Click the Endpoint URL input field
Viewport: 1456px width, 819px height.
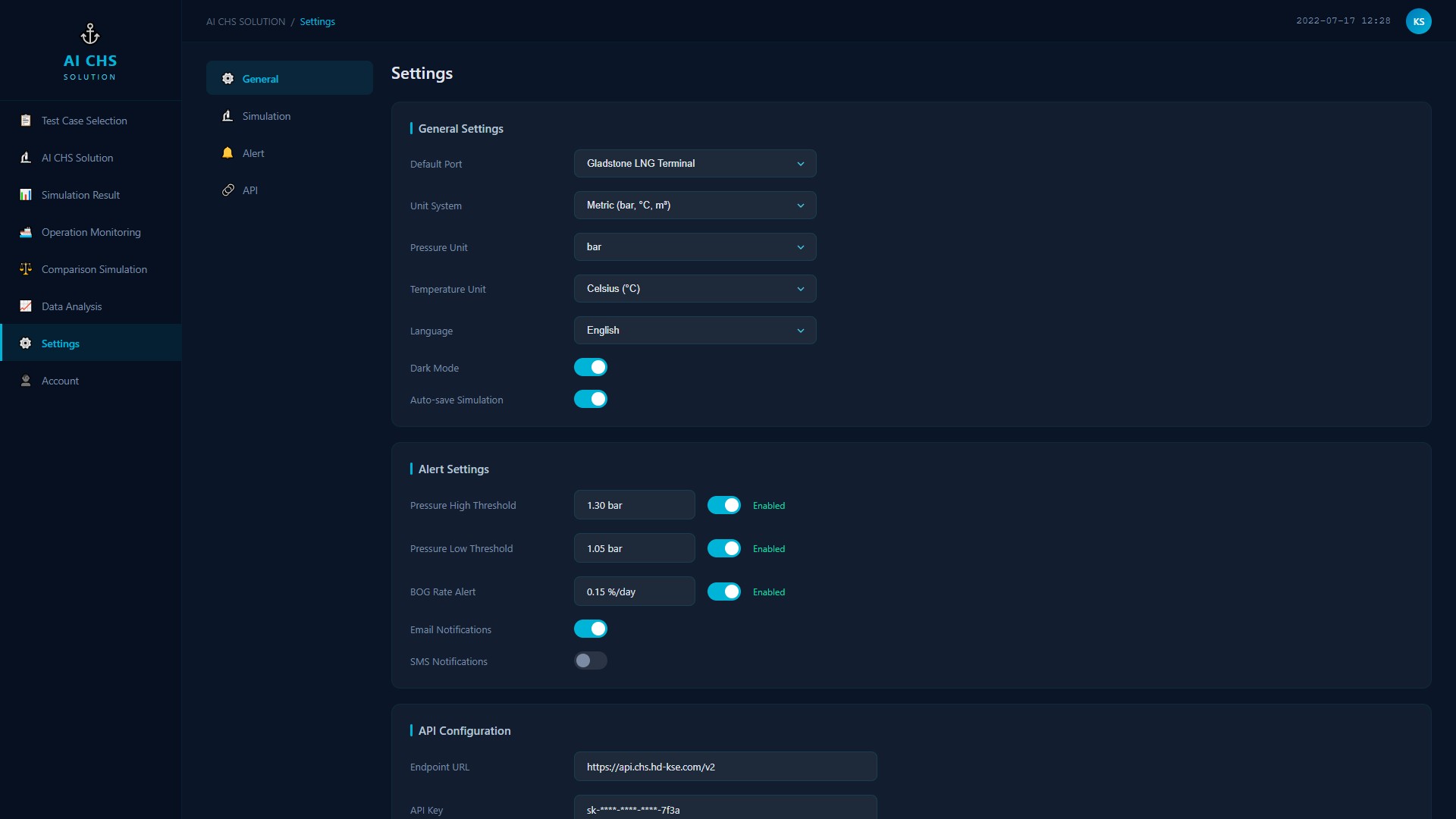pyautogui.click(x=725, y=767)
